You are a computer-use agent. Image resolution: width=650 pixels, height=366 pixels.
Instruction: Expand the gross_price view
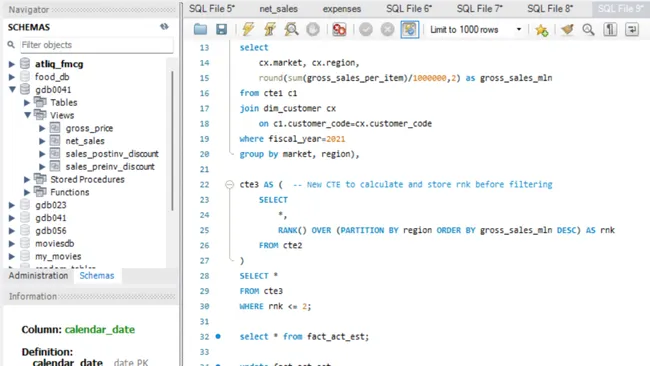42,128
